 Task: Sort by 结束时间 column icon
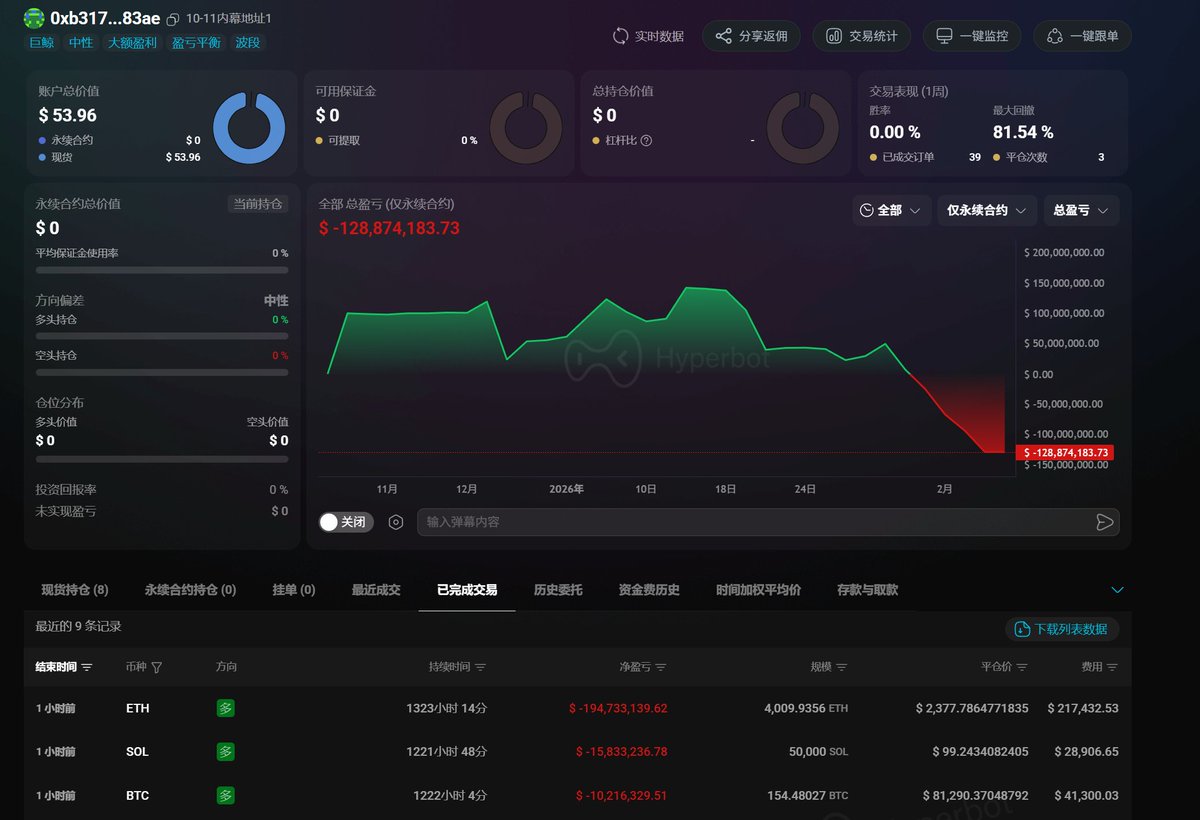(87, 667)
